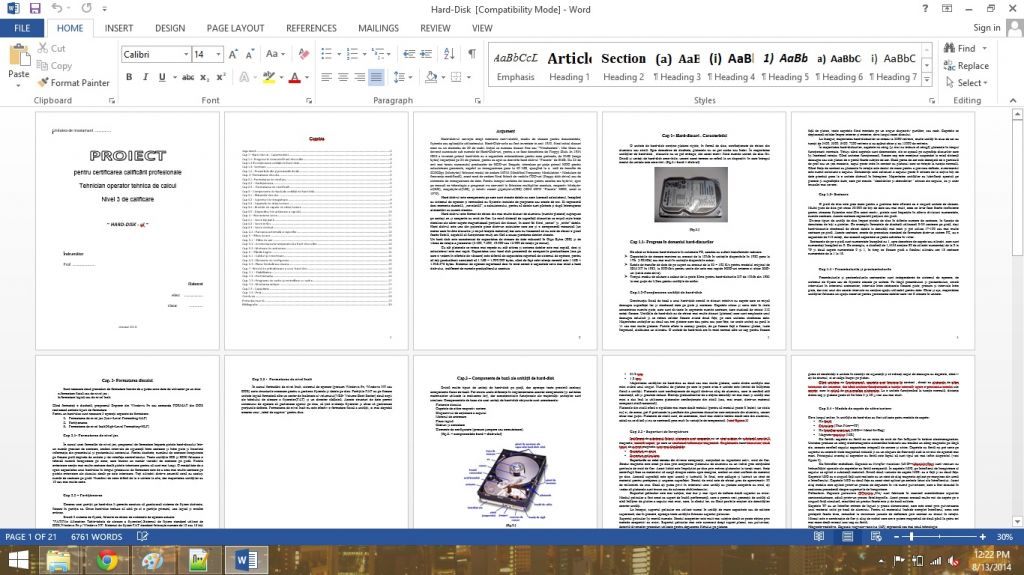Expand the Styles gallery More arrow

923,81
